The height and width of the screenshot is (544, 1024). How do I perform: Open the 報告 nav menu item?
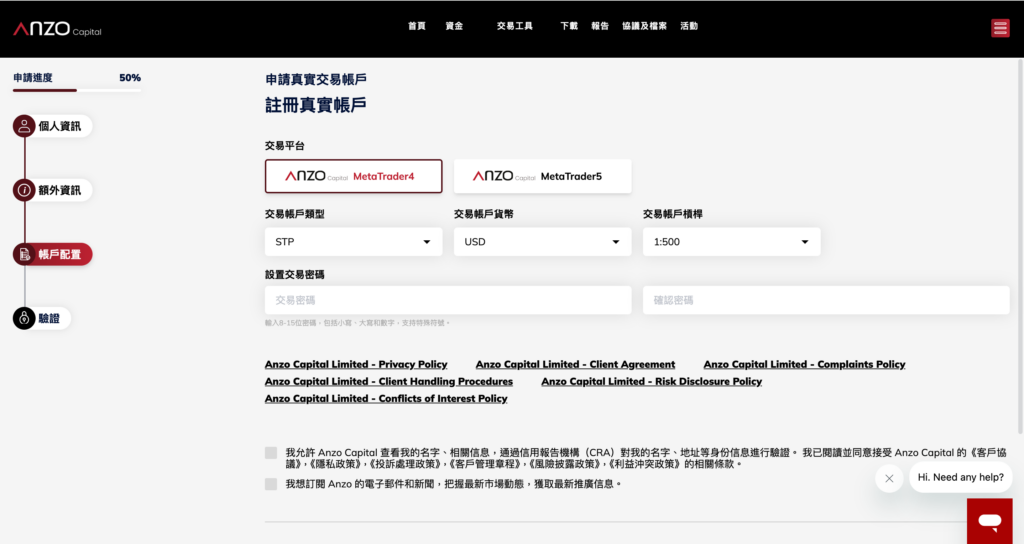point(600,26)
